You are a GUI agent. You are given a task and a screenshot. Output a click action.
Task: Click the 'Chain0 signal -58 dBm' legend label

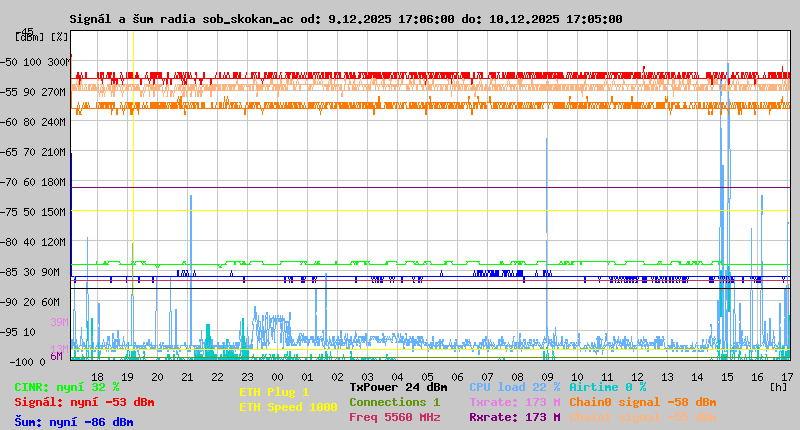pyautogui.click(x=643, y=402)
